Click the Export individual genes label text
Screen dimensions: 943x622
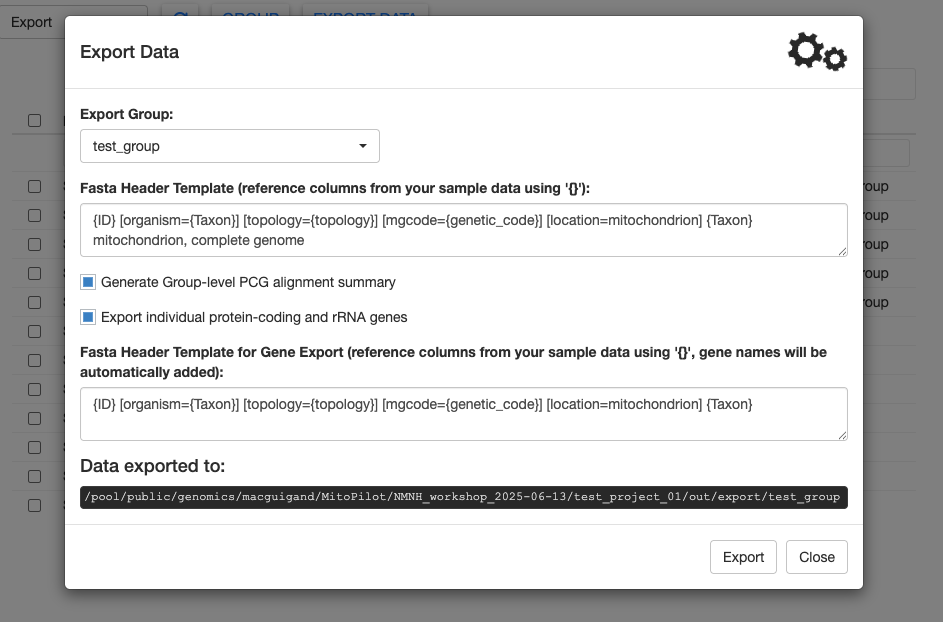254,317
